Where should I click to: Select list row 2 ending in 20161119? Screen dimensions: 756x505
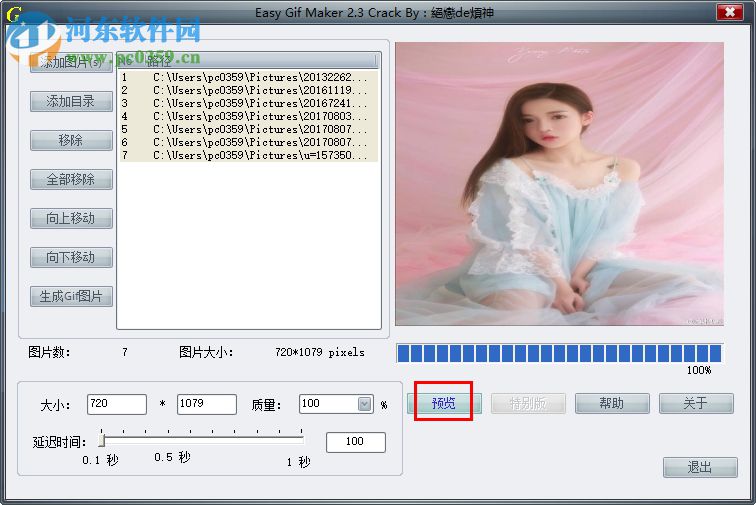point(249,90)
